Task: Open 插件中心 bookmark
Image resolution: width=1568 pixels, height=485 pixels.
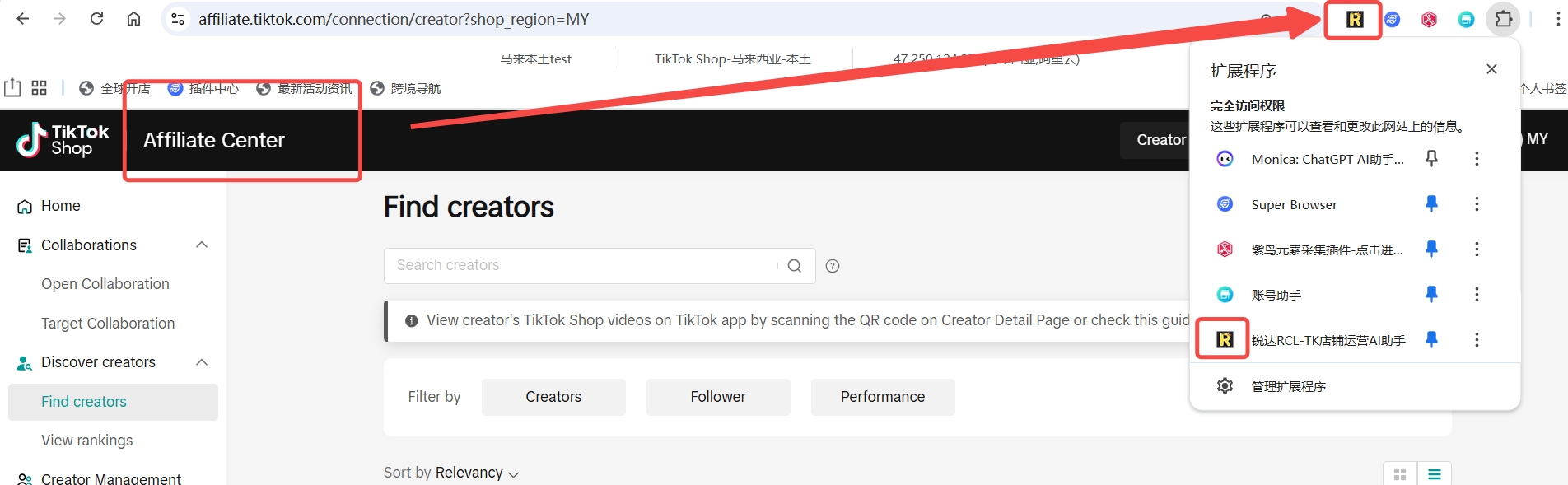Action: point(203,88)
